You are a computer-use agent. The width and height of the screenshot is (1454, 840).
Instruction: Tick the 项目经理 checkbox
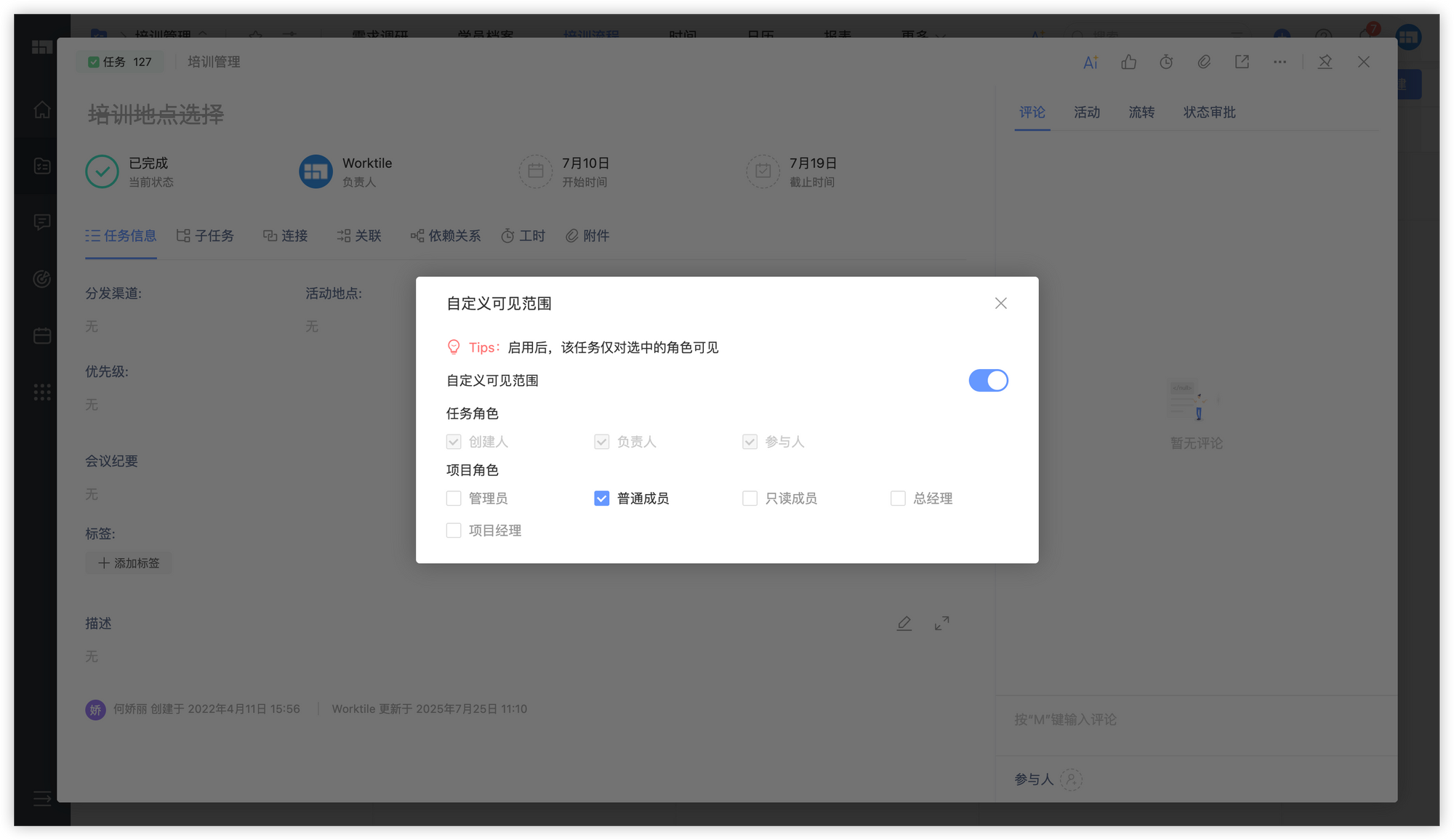454,530
